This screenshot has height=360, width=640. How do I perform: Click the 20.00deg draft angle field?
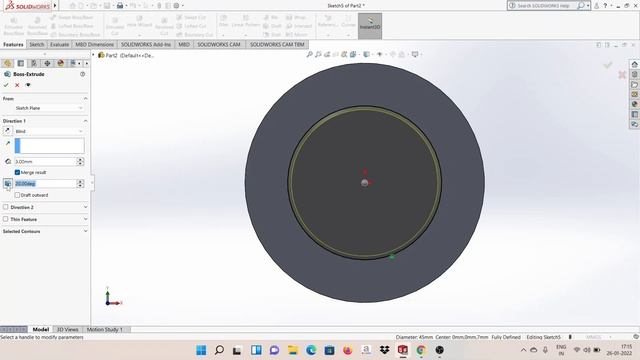(45, 184)
